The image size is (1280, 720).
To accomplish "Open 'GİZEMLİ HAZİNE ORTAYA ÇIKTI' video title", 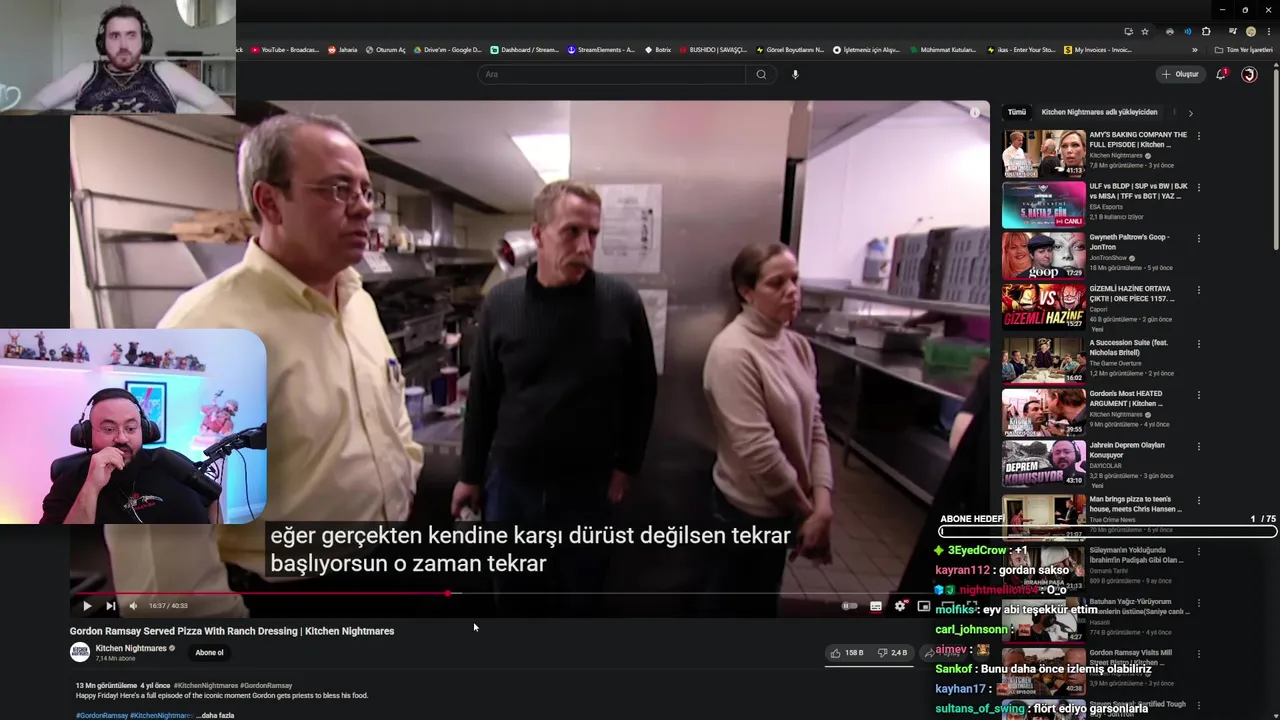I will (x=1132, y=293).
